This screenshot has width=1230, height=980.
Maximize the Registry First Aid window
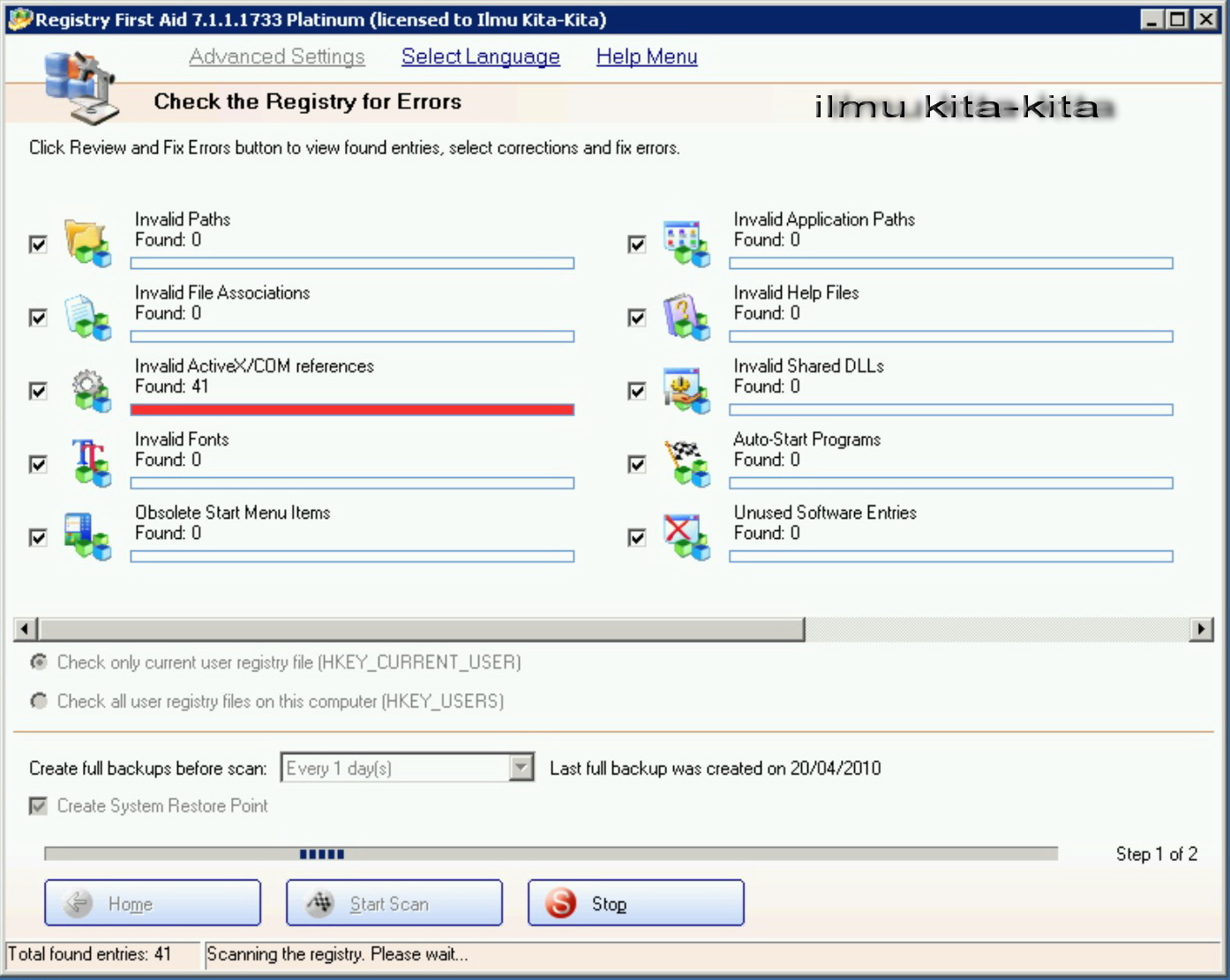tap(1178, 19)
